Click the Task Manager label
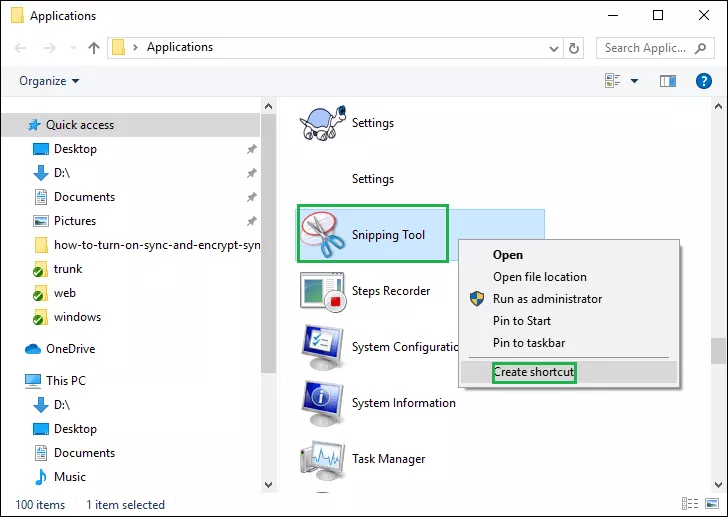This screenshot has width=728, height=517. click(389, 459)
